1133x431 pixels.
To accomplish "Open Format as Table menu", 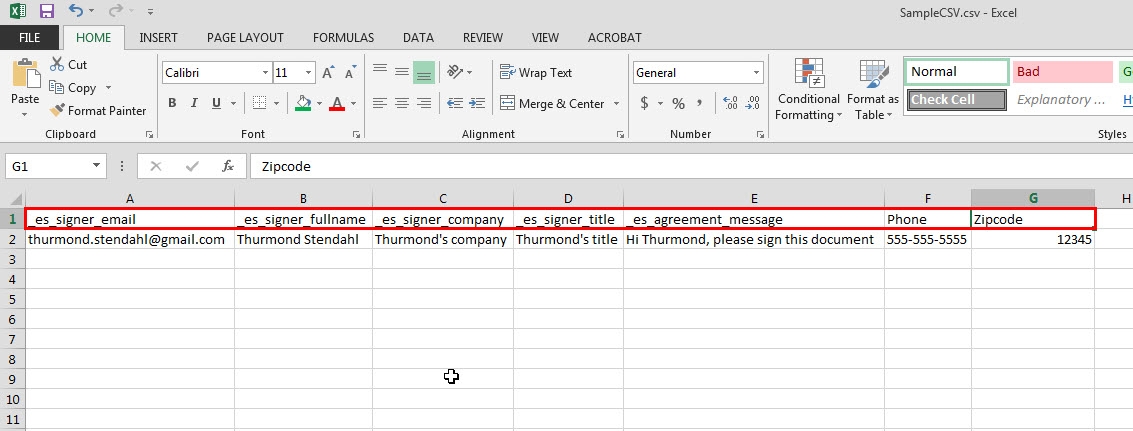I will pos(873,90).
